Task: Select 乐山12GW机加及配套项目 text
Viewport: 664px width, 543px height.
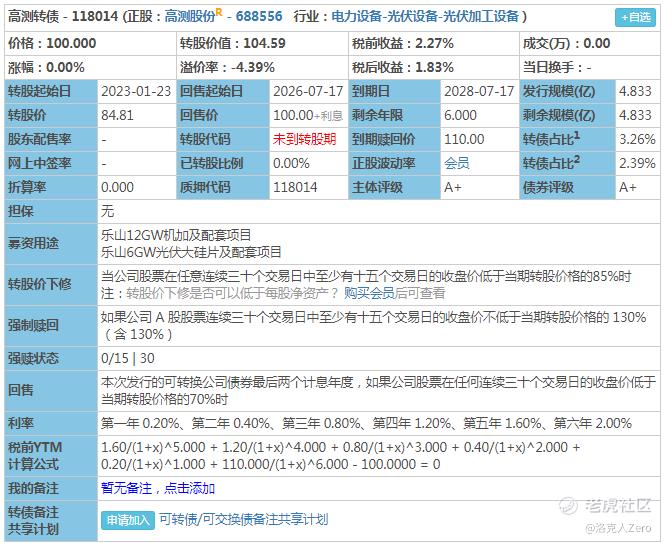Action: click(x=176, y=235)
